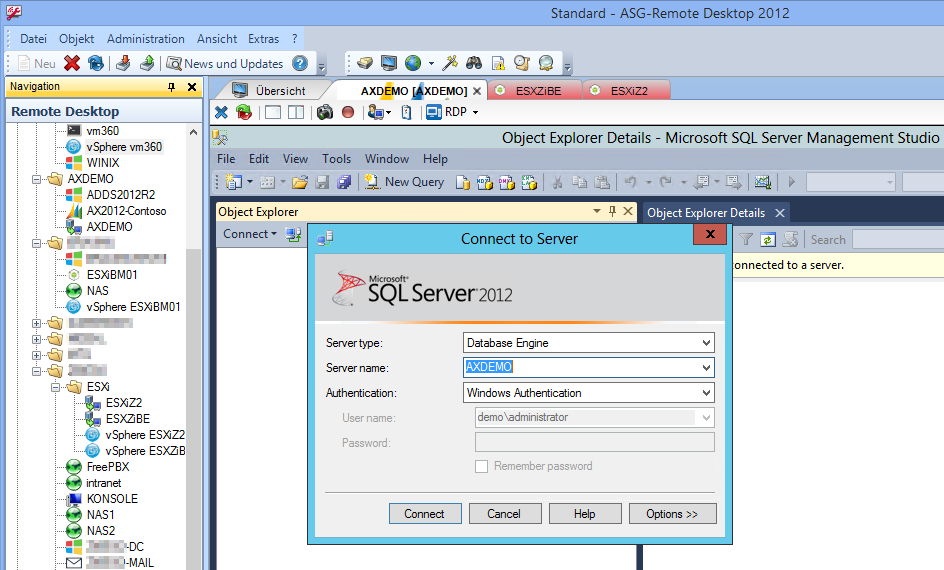Toggle the Remember password checkbox
The image size is (944, 570).
pos(481,466)
